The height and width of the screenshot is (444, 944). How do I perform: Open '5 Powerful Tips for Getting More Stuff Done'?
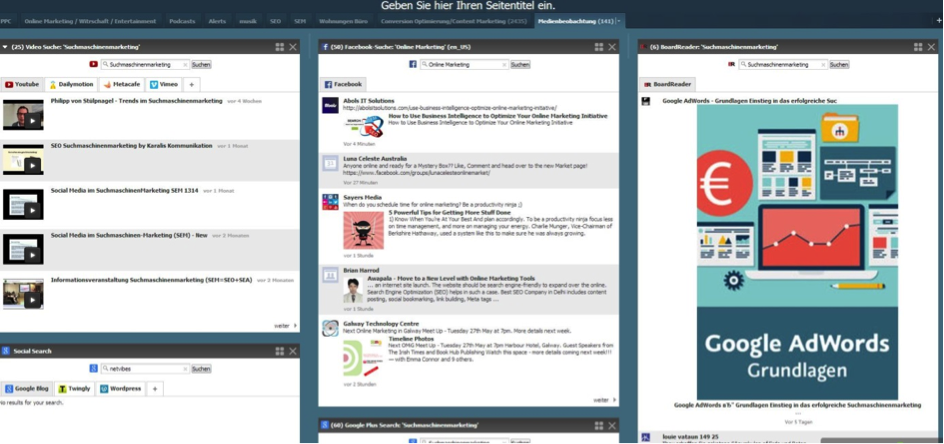tap(450, 213)
